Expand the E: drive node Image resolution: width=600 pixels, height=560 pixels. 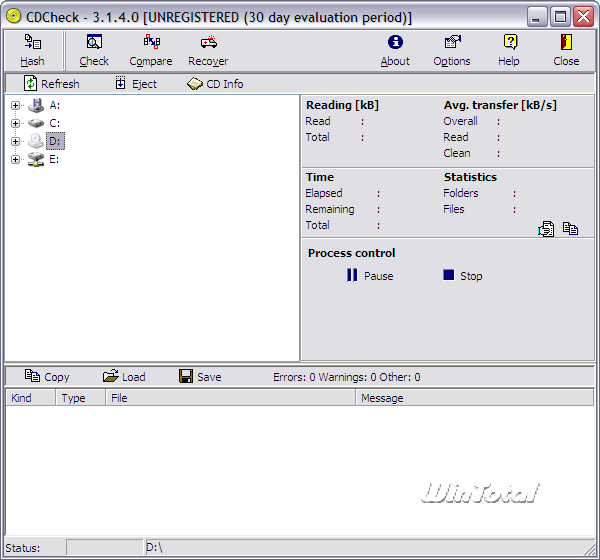click(x=15, y=159)
